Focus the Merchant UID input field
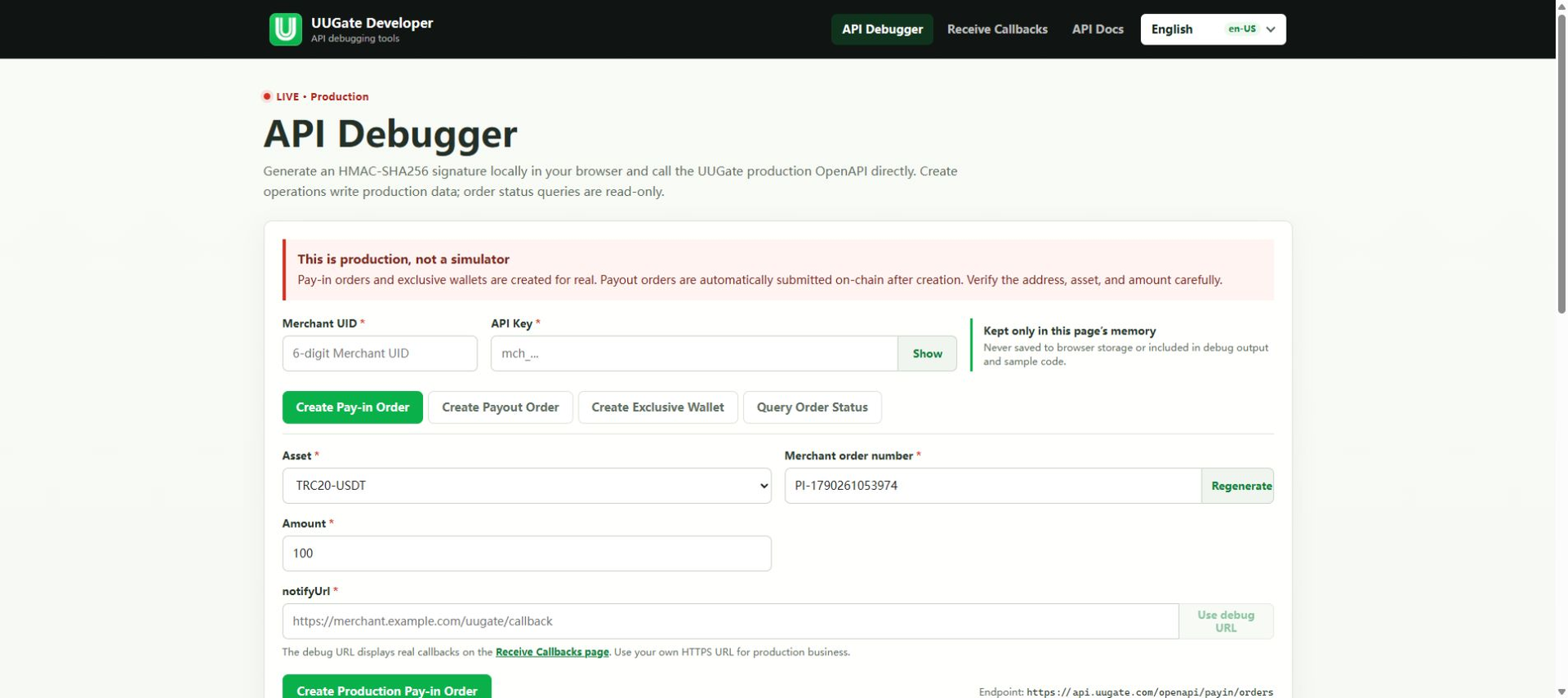 pos(380,353)
